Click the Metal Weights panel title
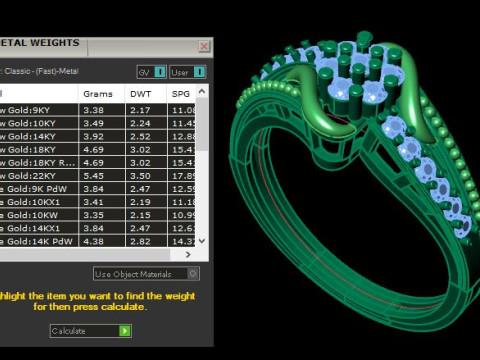480x360 pixels. (40, 43)
